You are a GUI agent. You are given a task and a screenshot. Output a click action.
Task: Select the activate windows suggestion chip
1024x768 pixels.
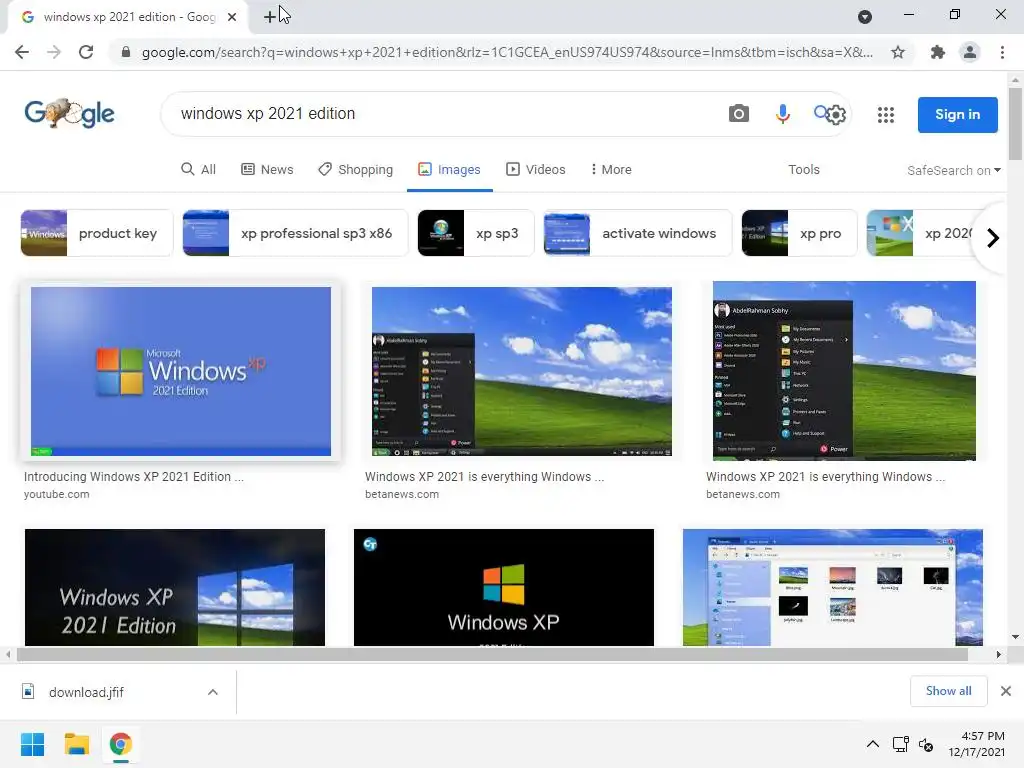pos(638,233)
